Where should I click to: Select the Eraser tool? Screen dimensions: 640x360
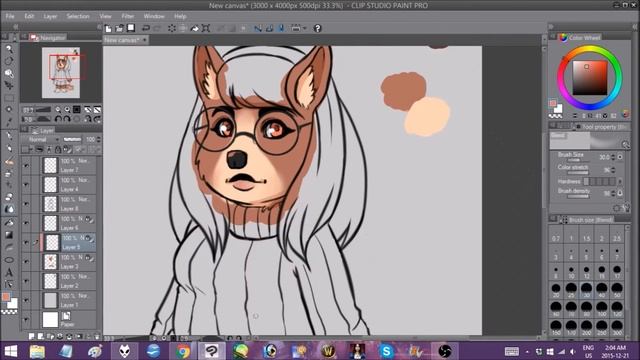(x=9, y=197)
